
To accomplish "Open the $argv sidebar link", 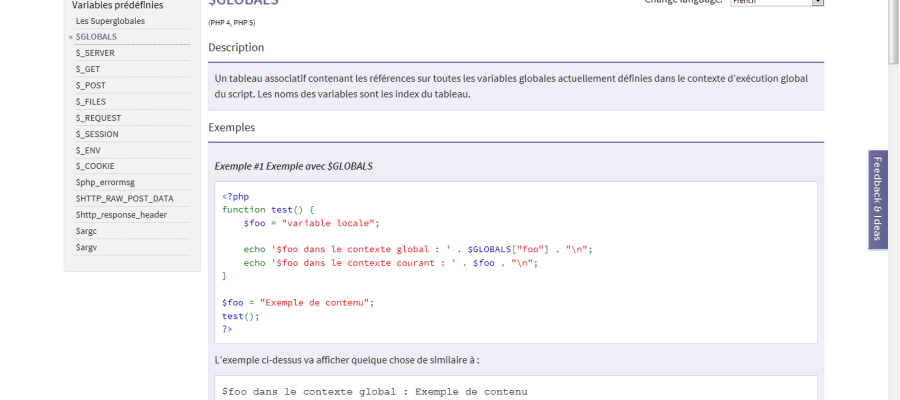I will point(86,247).
